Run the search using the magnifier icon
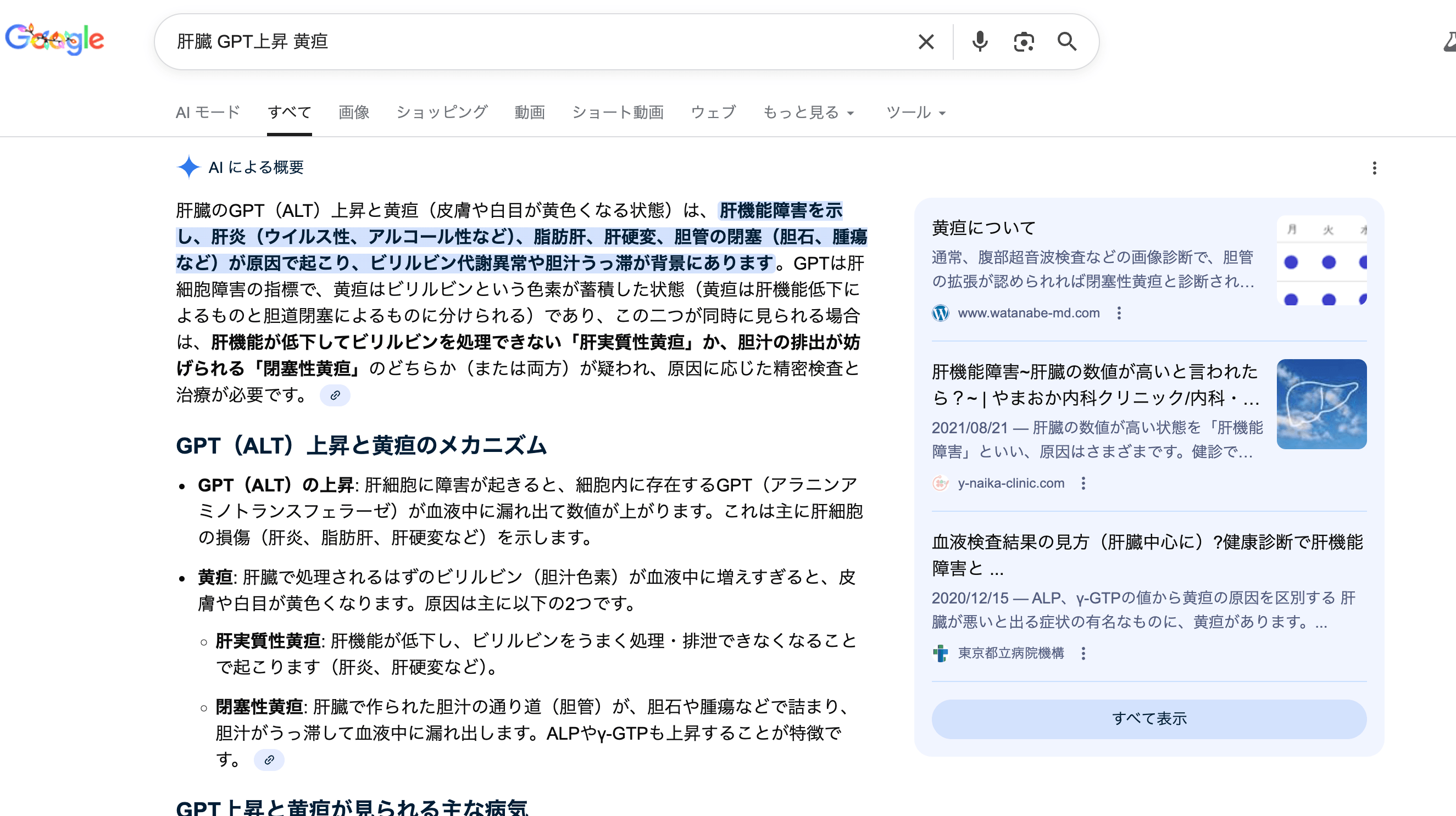This screenshot has height=816, width=1456. (x=1067, y=41)
